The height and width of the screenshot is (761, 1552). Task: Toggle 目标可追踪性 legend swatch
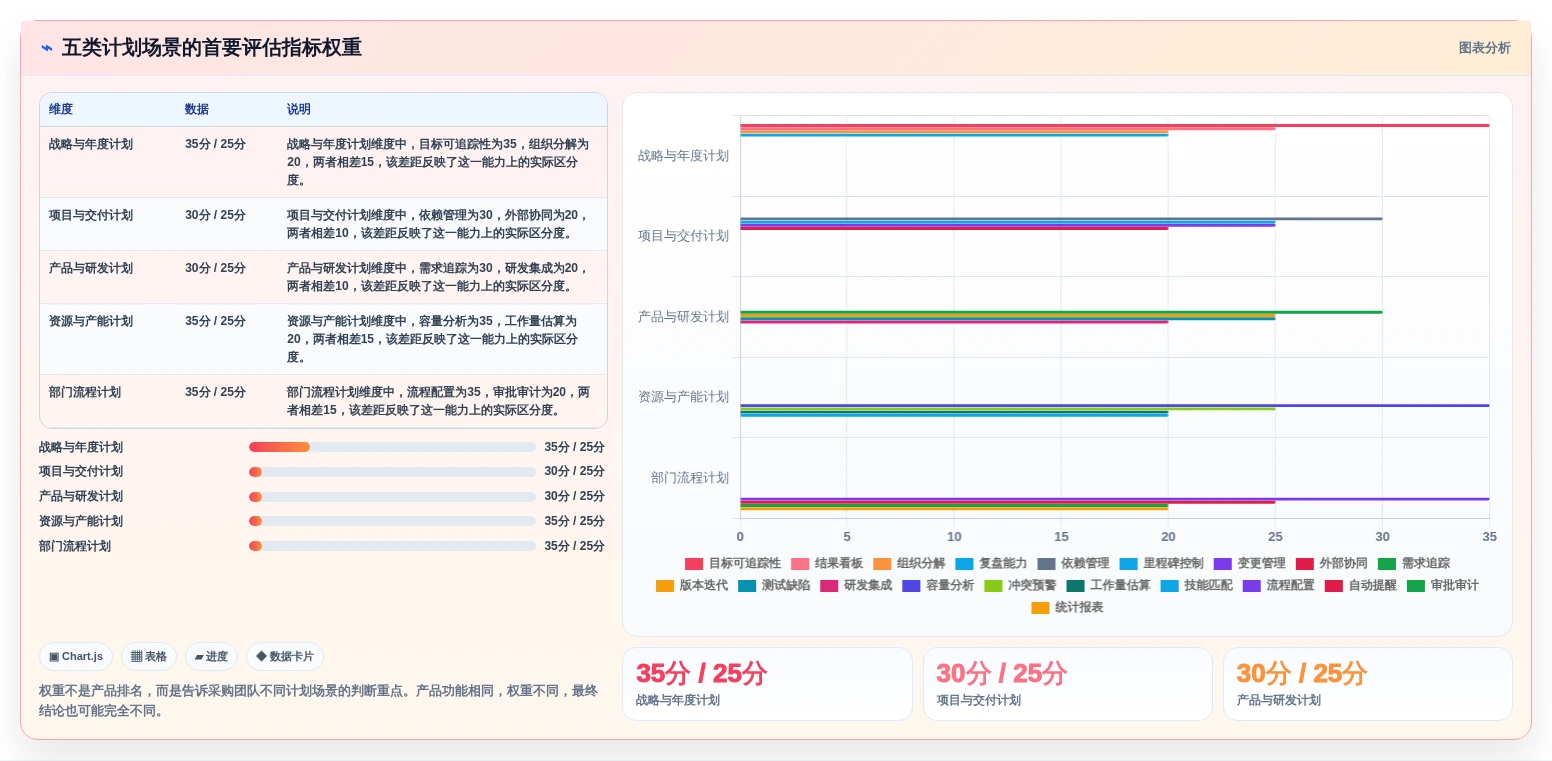(x=694, y=564)
